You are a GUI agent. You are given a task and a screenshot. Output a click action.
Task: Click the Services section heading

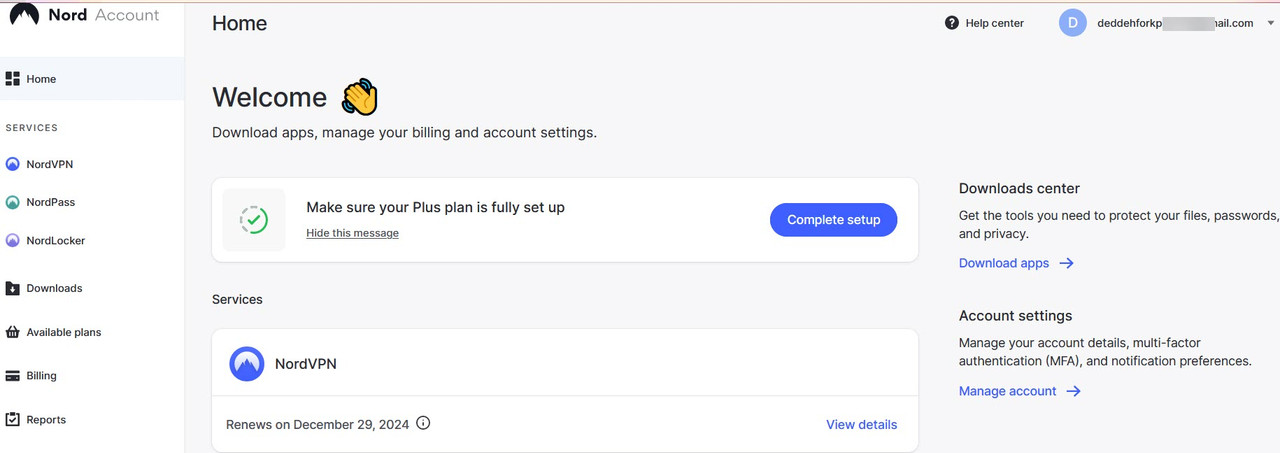tap(237, 299)
